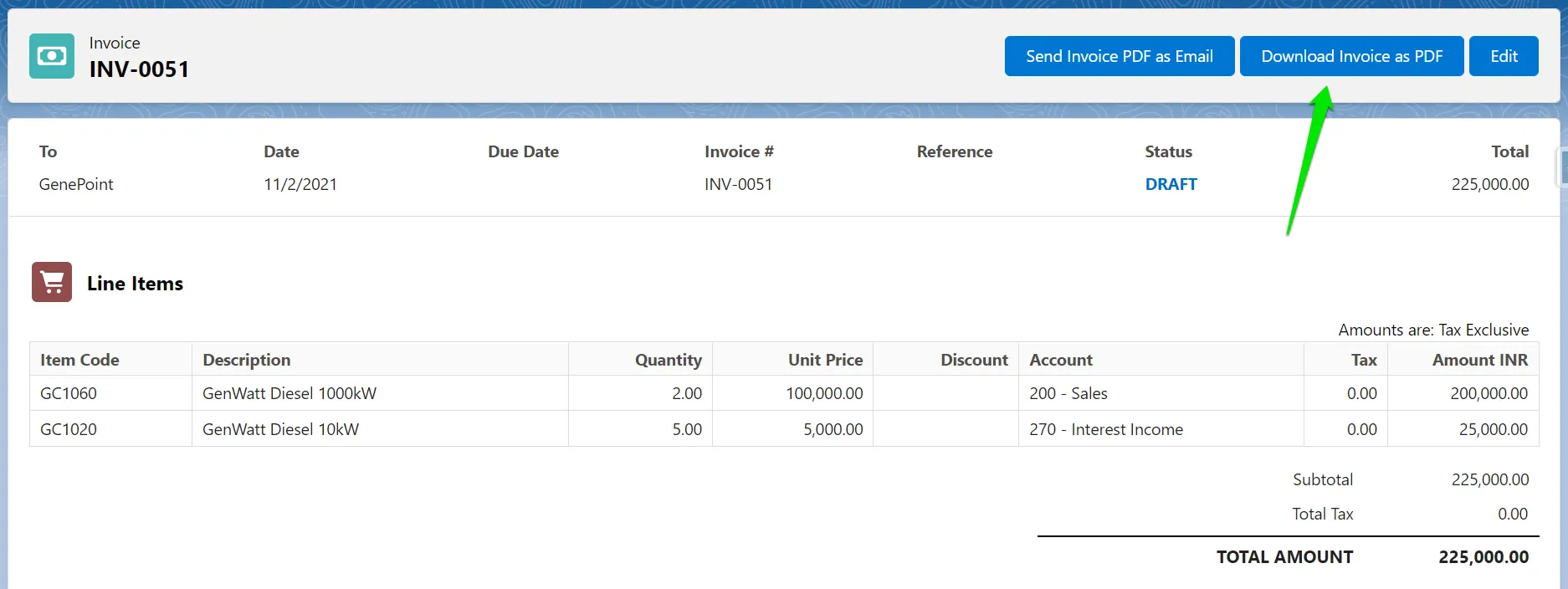
Task: Select item code GC1020
Action: [69, 429]
